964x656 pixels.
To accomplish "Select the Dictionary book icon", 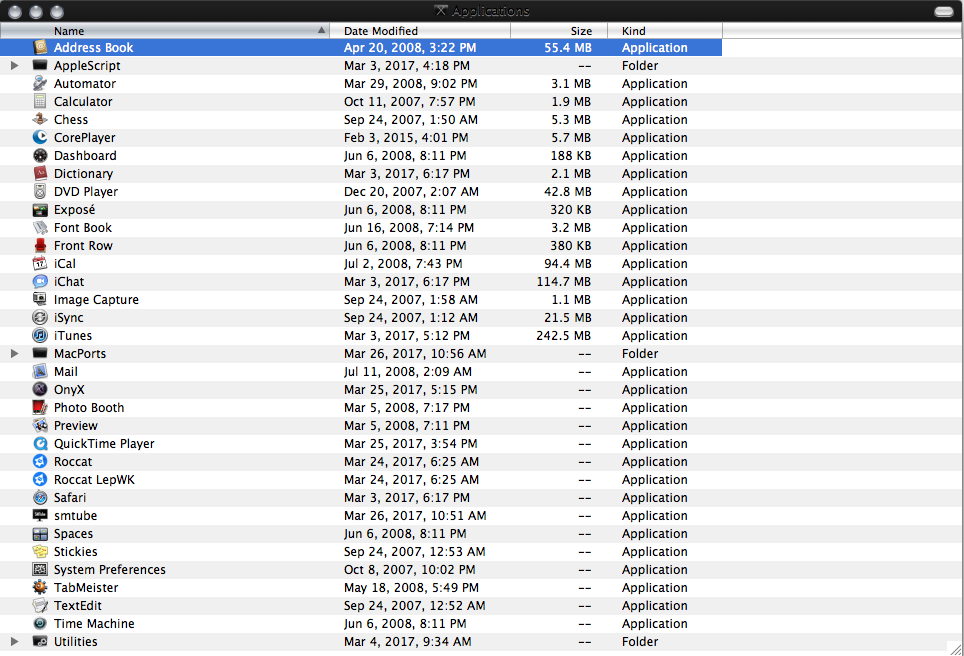I will click(x=40, y=173).
